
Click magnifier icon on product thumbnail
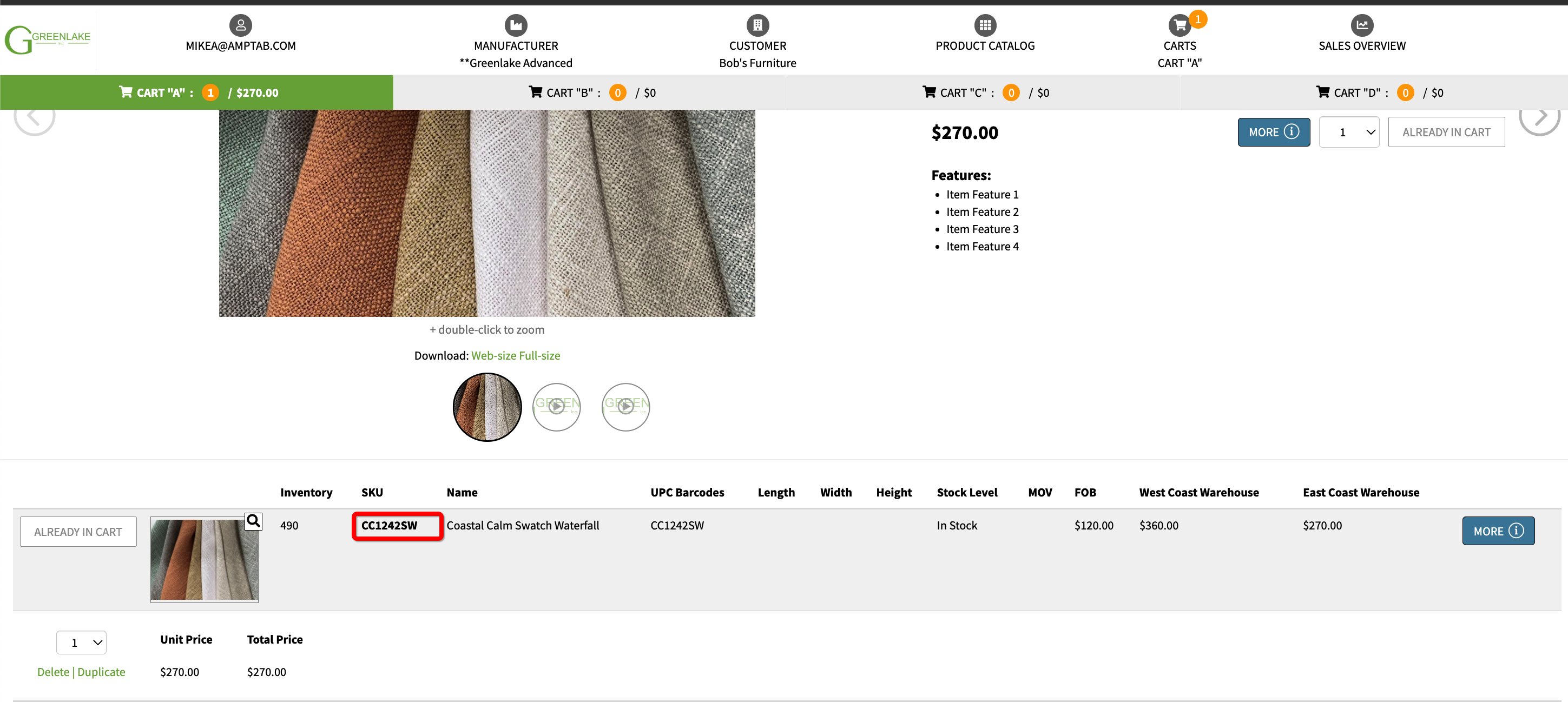(x=253, y=521)
